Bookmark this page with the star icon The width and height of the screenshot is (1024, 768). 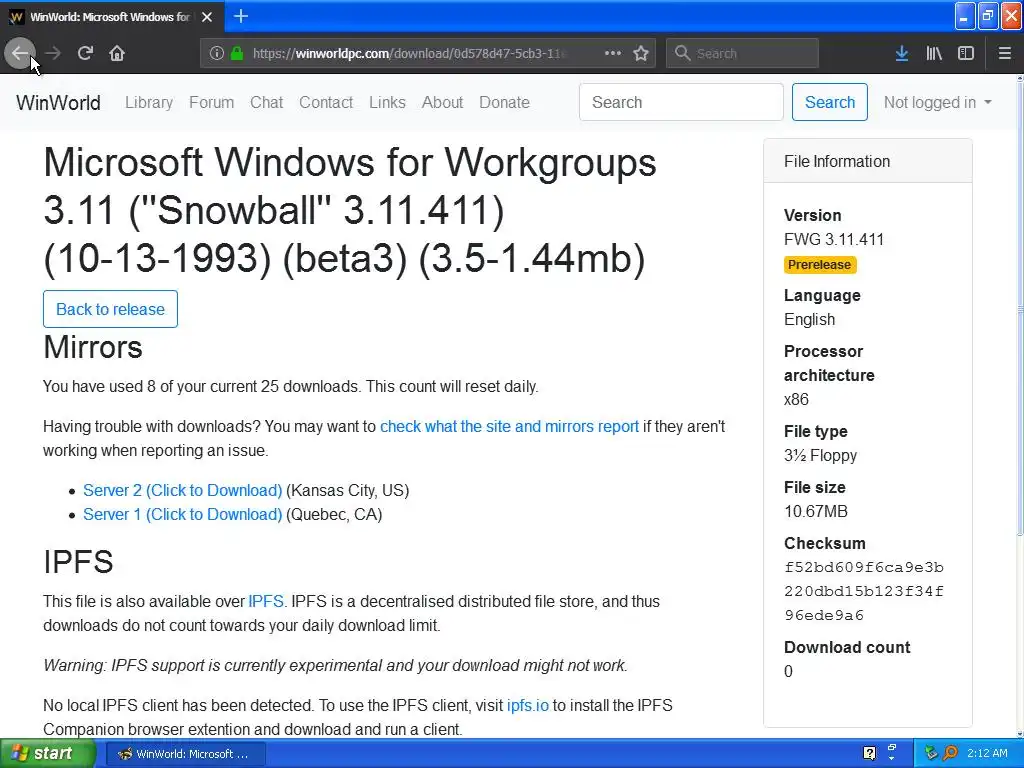(641, 54)
